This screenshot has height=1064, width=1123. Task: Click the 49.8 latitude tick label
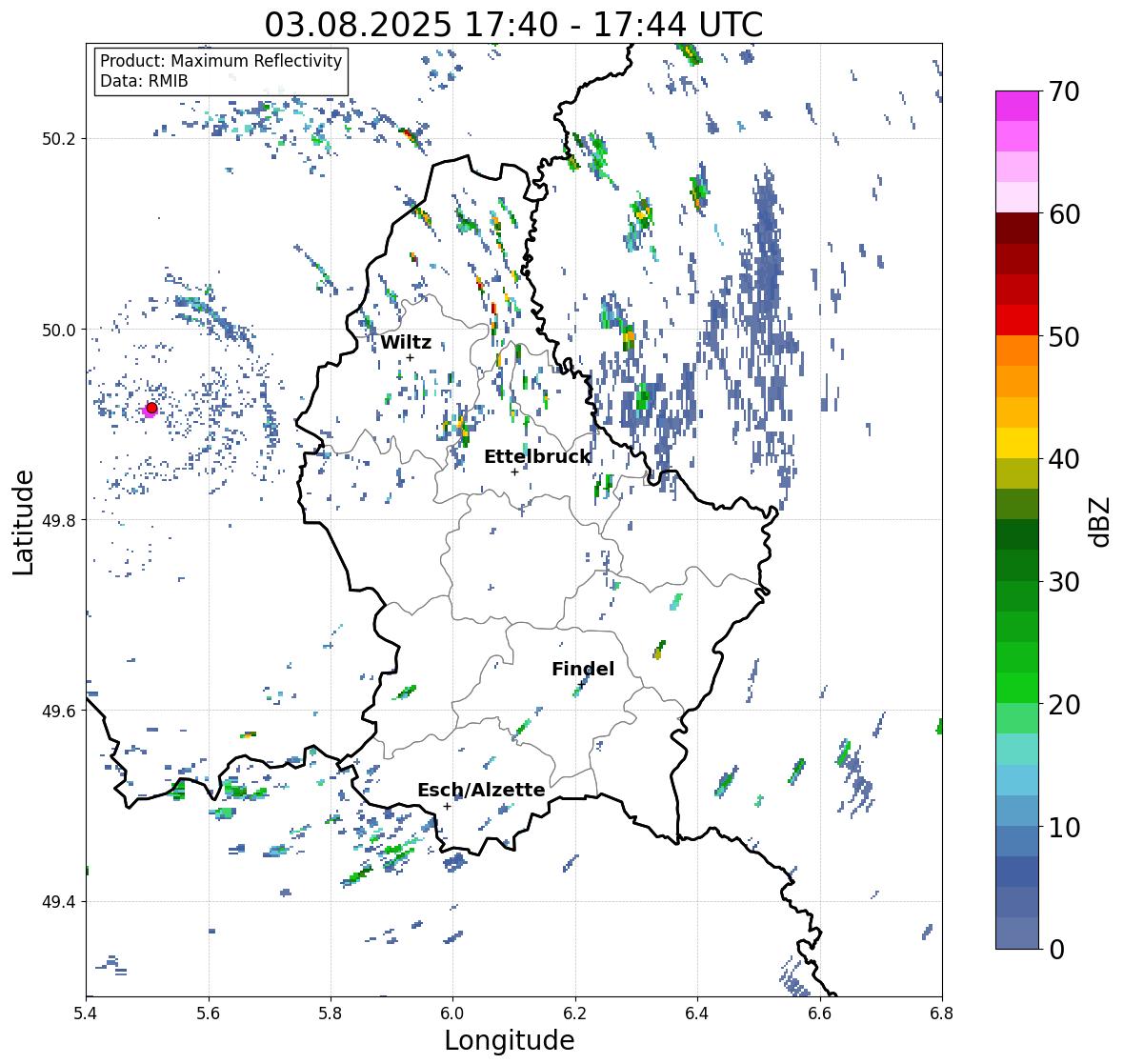[59, 520]
